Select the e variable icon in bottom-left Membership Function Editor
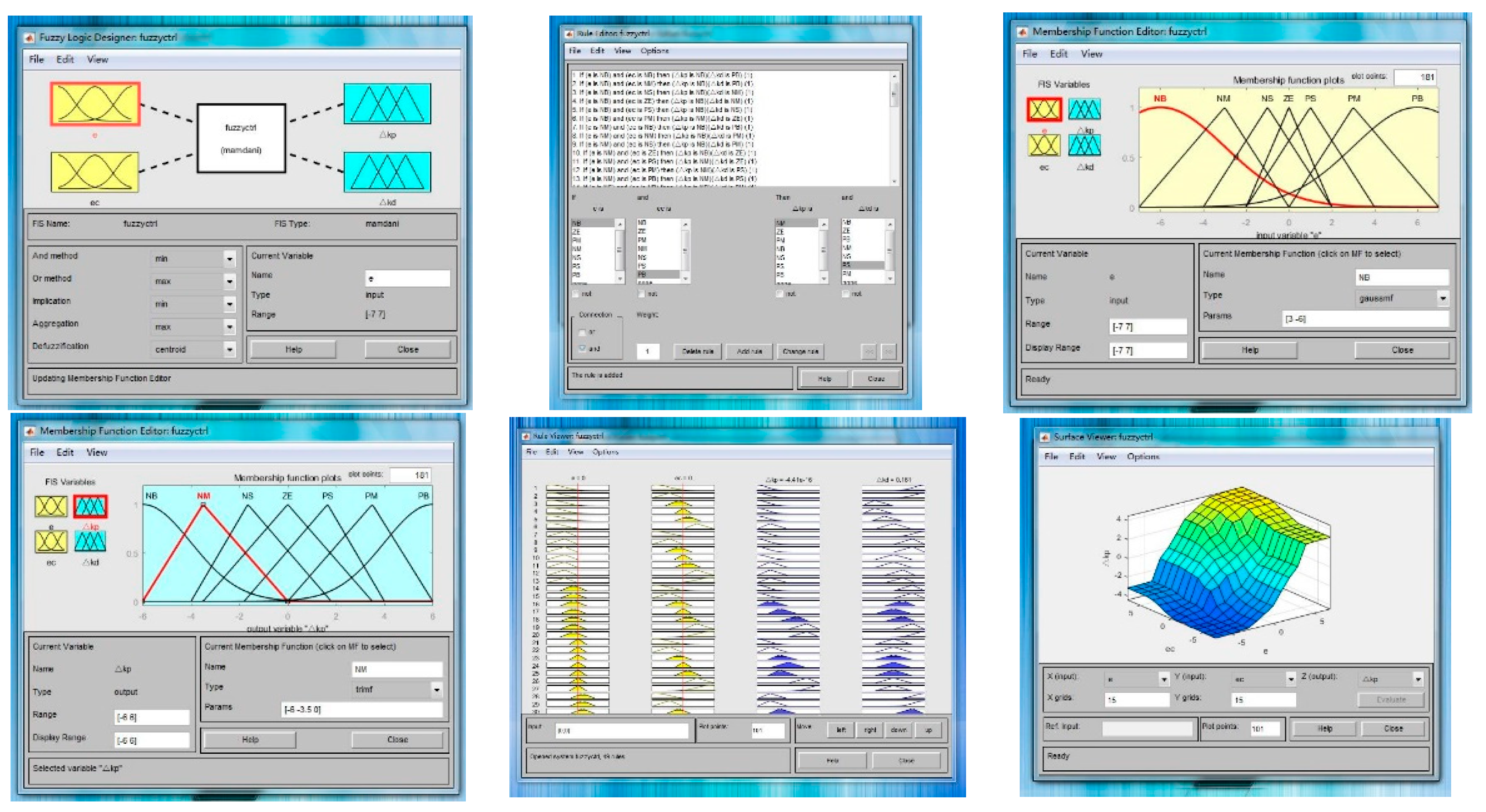The height and width of the screenshot is (812, 1486). point(51,506)
